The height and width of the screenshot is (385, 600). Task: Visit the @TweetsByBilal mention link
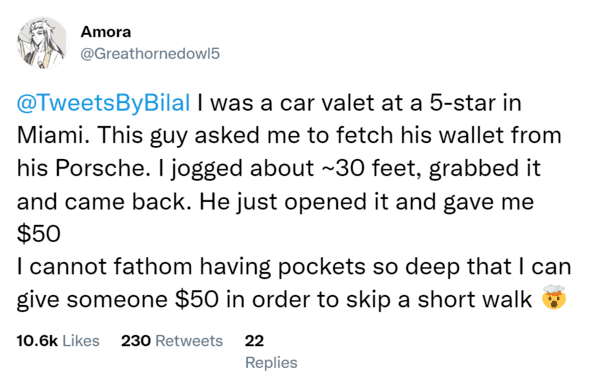[103, 104]
